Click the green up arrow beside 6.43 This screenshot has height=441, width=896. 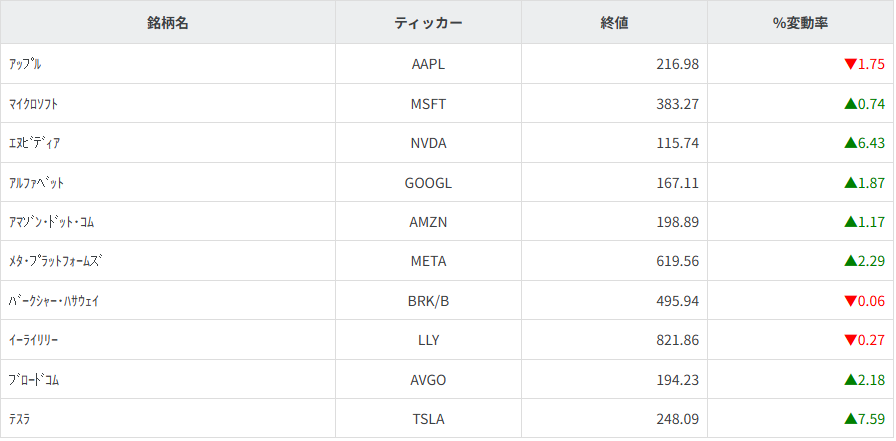(x=851, y=143)
